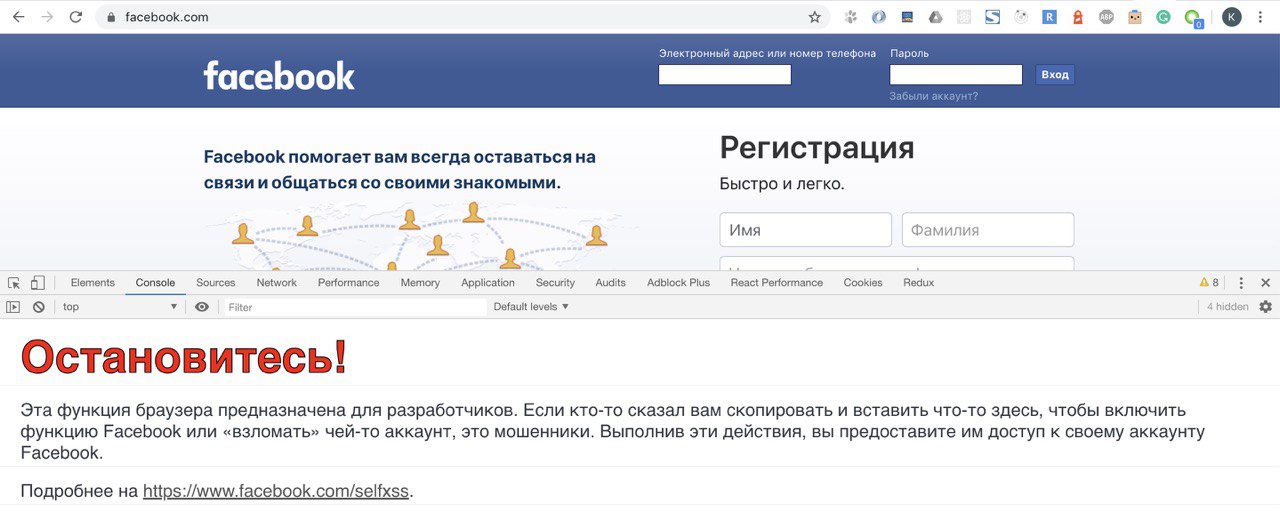
Task: Open the React Performance tab
Action: click(777, 283)
